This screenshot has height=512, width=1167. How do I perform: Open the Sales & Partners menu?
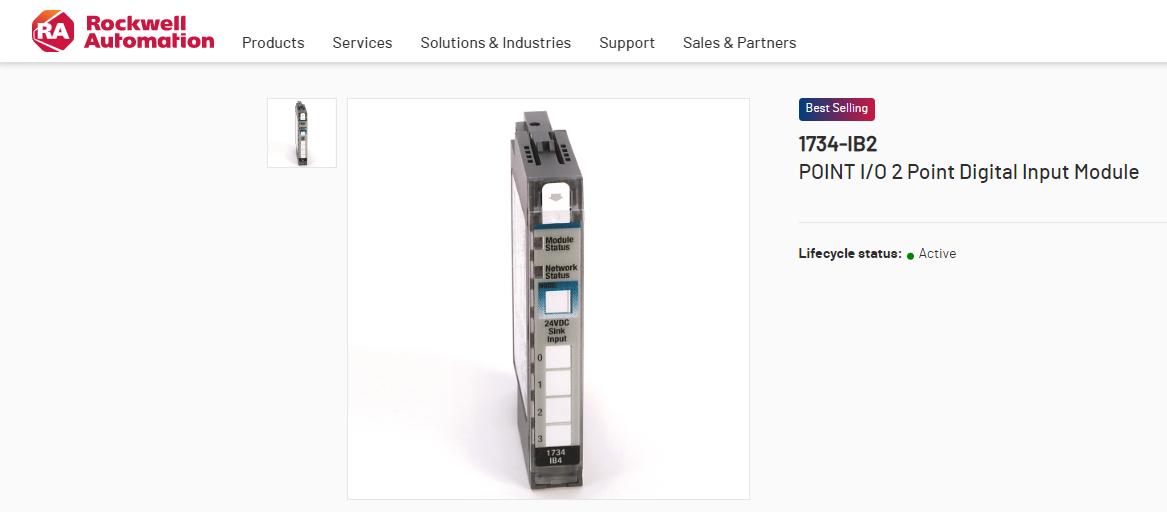[x=740, y=43]
